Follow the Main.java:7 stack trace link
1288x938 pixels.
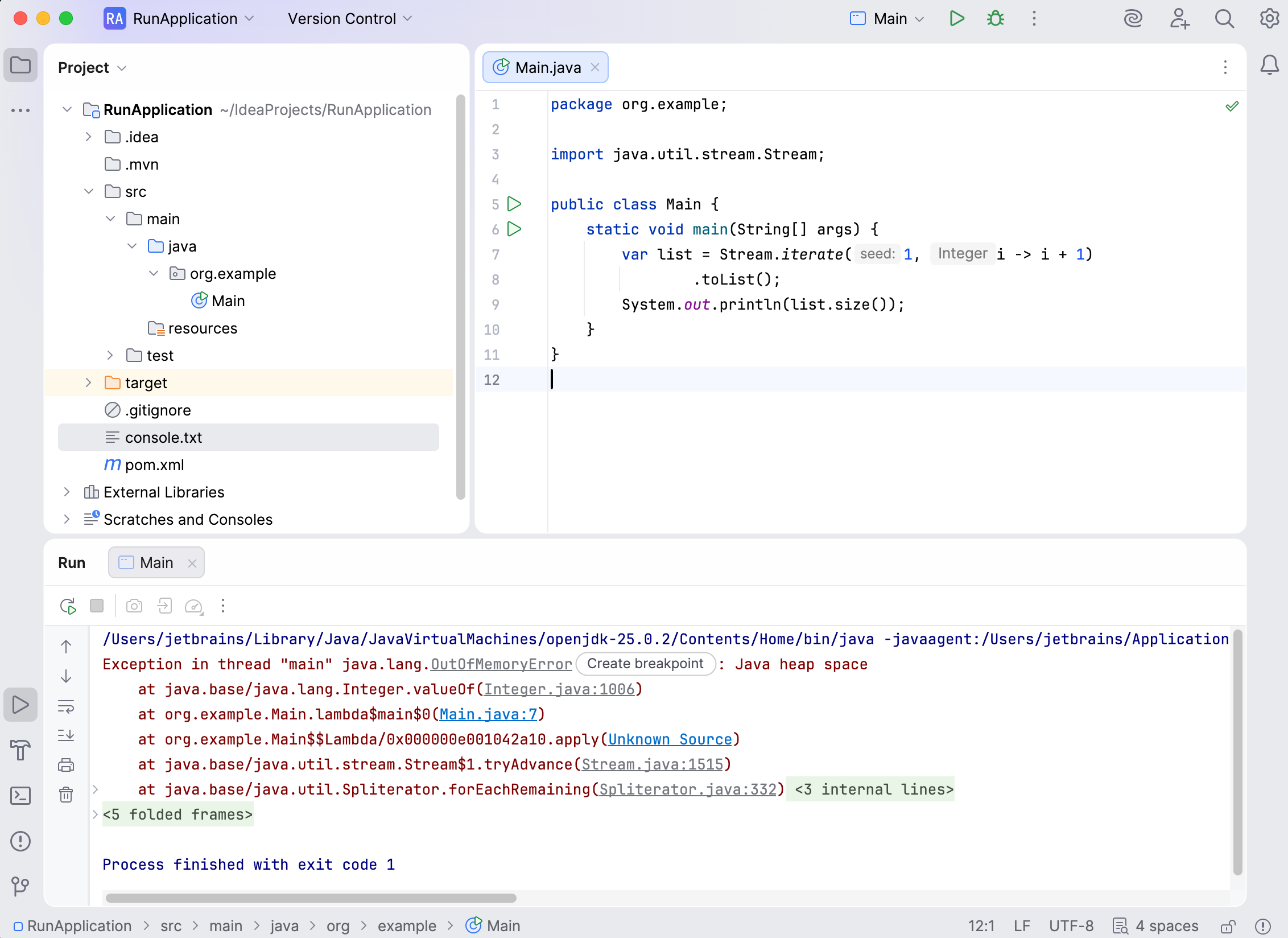488,714
